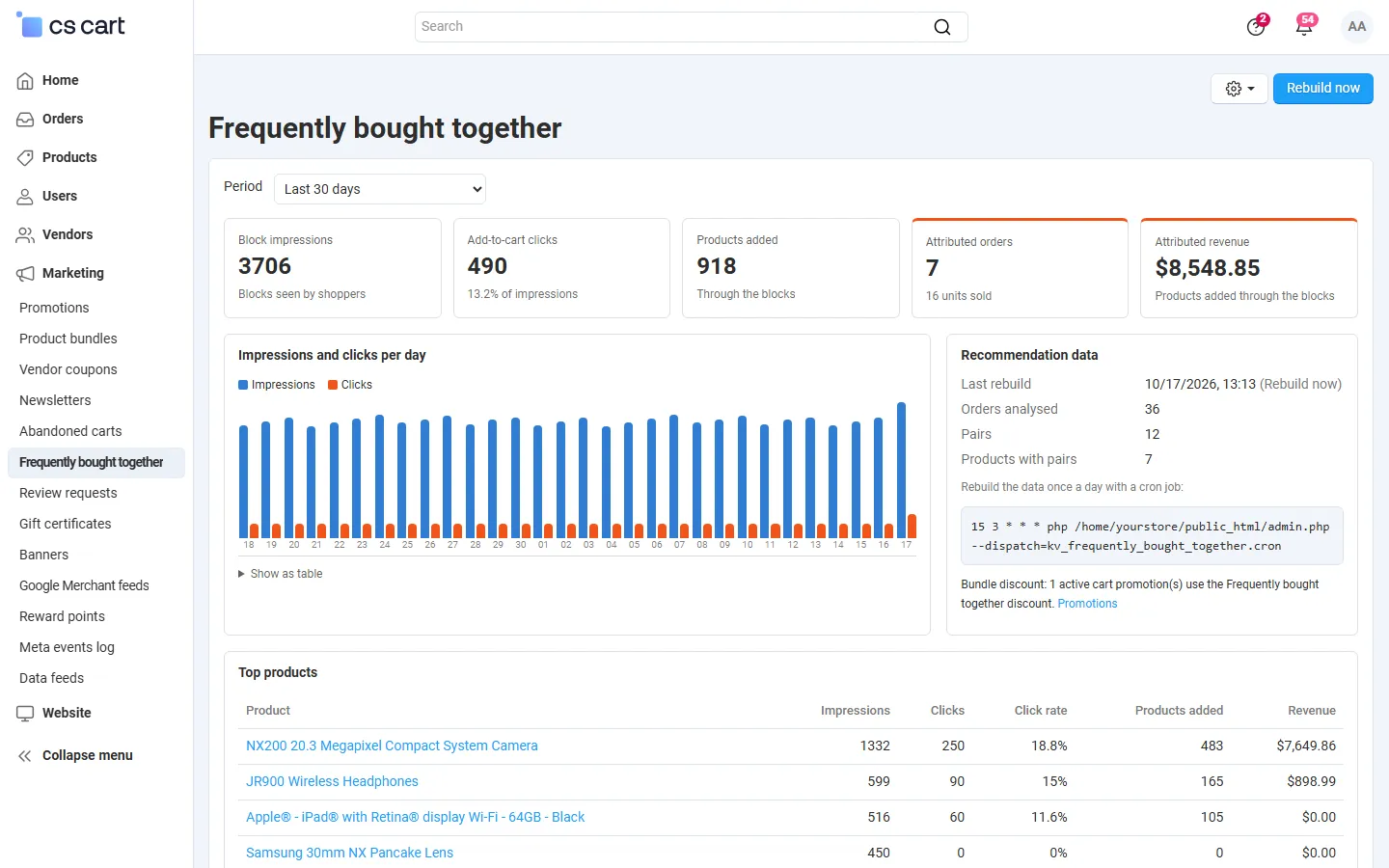Viewport: 1389px width, 868px height.
Task: Open JR900 Wireless Headphones product link
Action: 332,781
